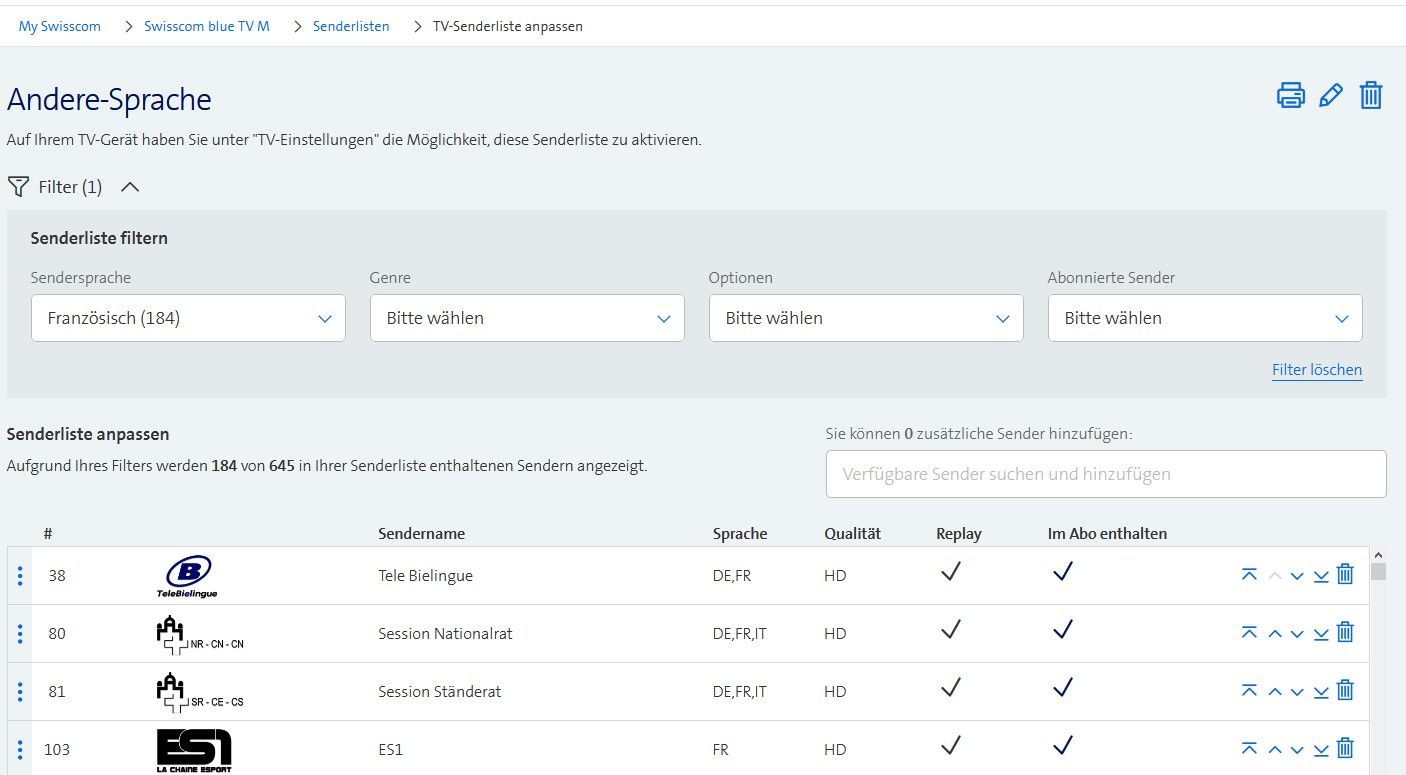Click the channel name Tele Bielingue
Image resolution: width=1406 pixels, height=775 pixels.
pos(425,576)
